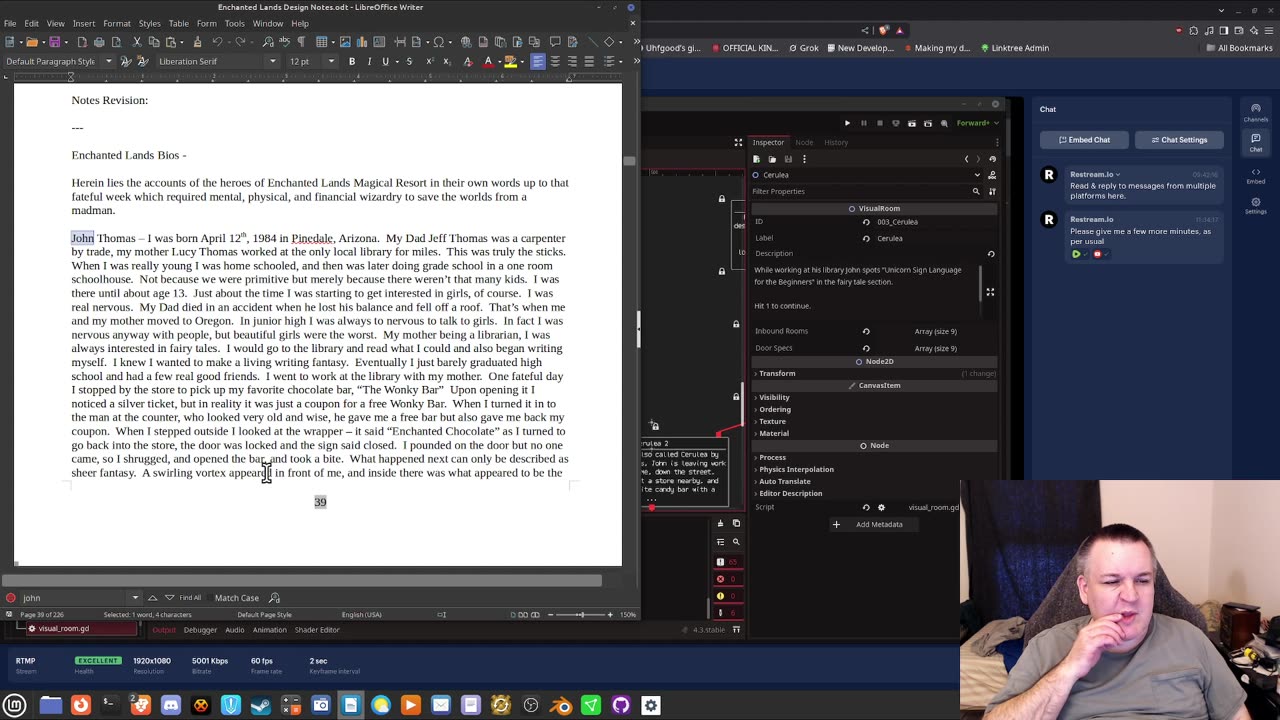Open Liberation Serif font name dropdown
The height and width of the screenshot is (720, 1280).
[272, 61]
